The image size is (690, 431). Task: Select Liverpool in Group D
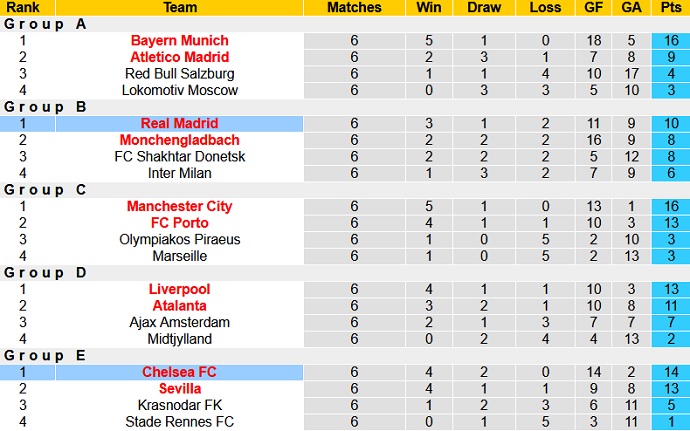[x=179, y=289]
